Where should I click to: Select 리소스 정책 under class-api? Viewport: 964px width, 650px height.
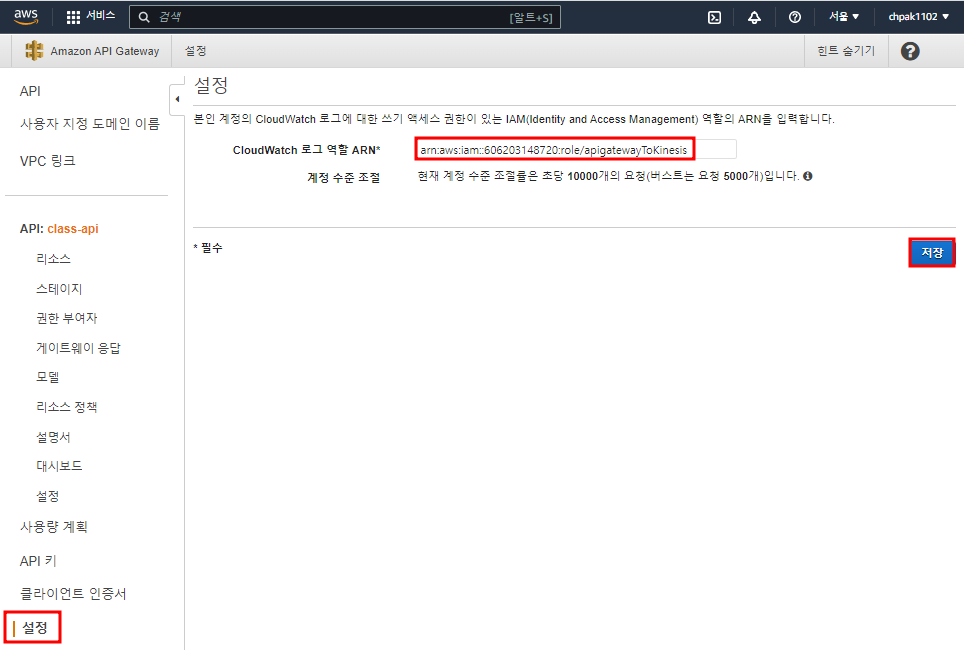click(x=66, y=406)
